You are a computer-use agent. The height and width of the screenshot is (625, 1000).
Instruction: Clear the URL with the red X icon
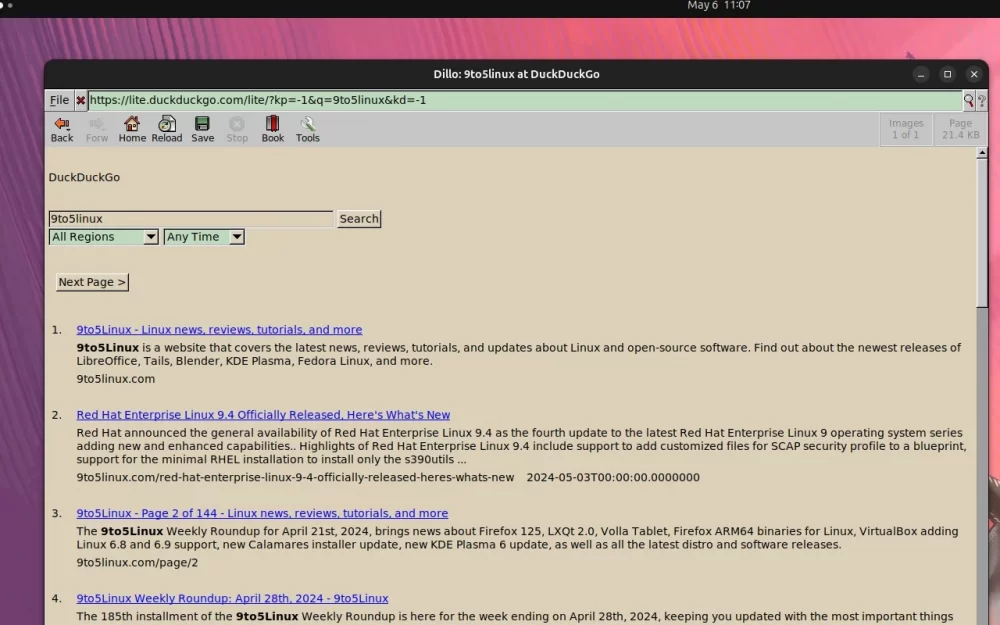tap(81, 100)
